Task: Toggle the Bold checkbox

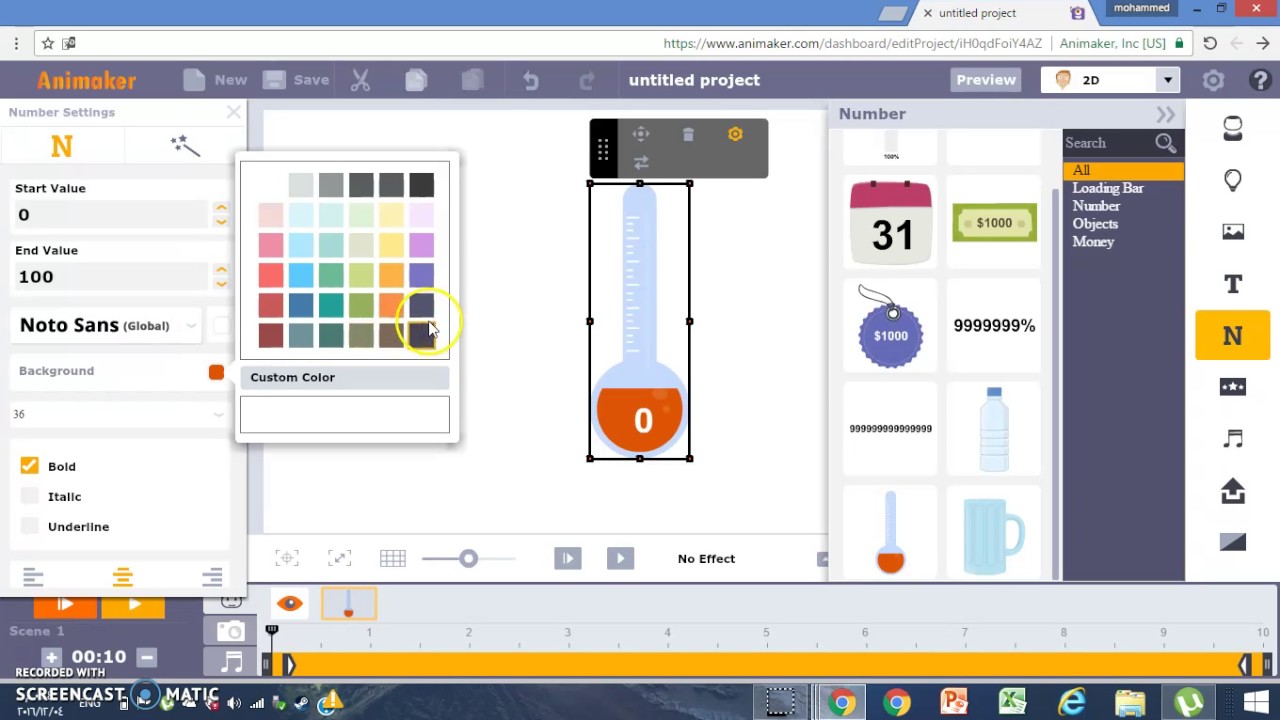Action: [x=29, y=466]
